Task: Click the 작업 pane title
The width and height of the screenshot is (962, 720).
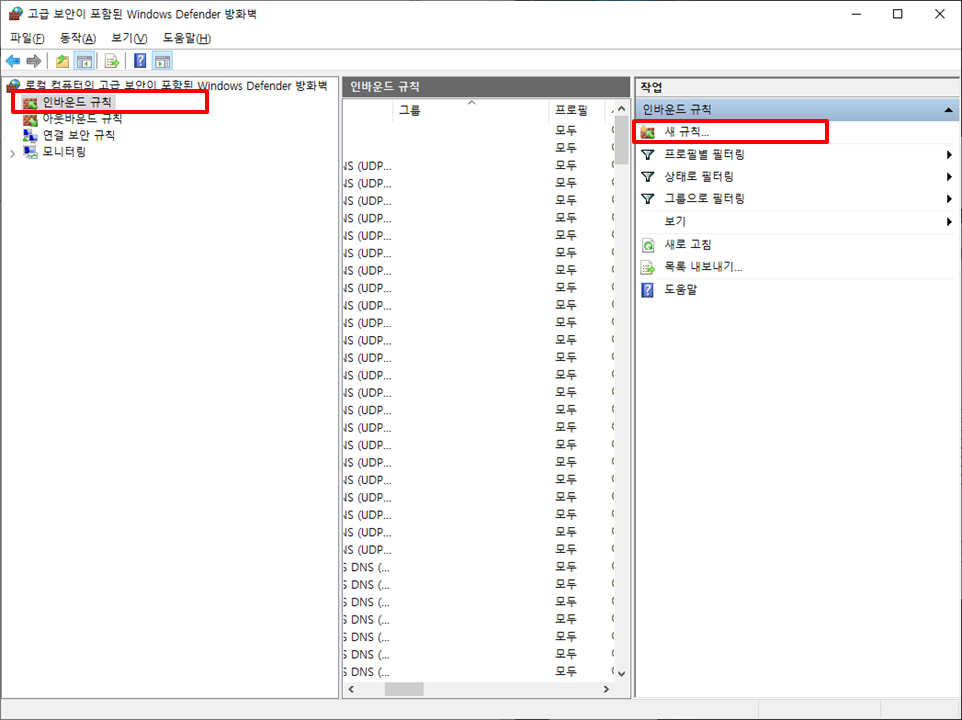Action: pyautogui.click(x=651, y=87)
